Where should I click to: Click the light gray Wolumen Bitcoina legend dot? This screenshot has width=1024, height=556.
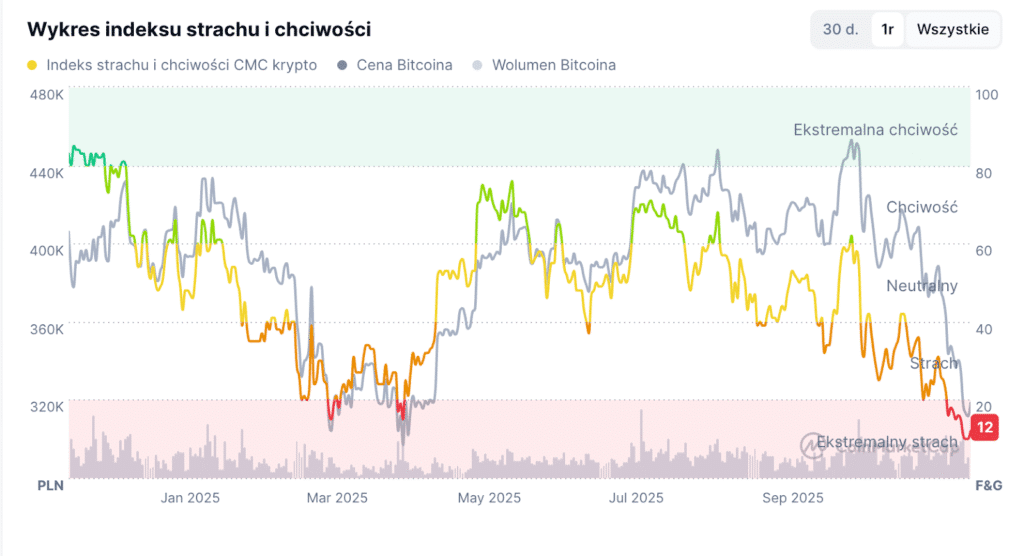point(477,65)
